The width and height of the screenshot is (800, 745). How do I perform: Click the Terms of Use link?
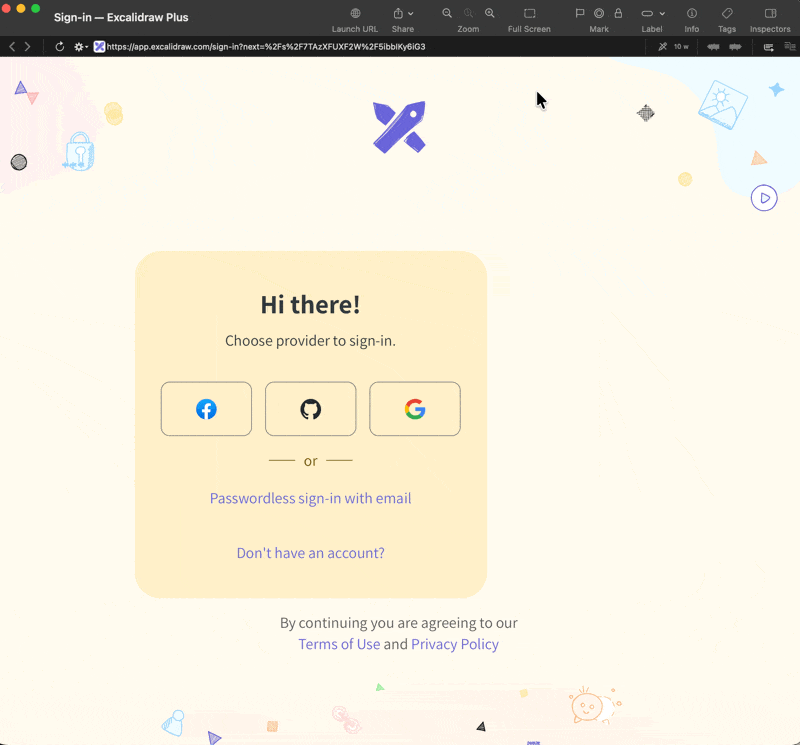click(339, 644)
